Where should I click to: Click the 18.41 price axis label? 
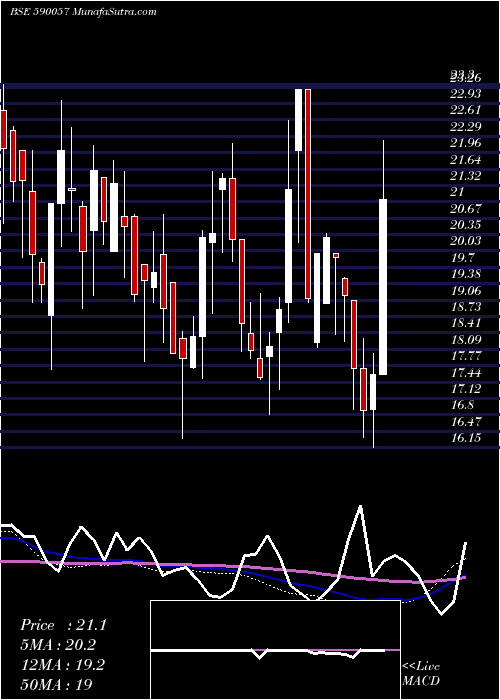pyautogui.click(x=466, y=323)
